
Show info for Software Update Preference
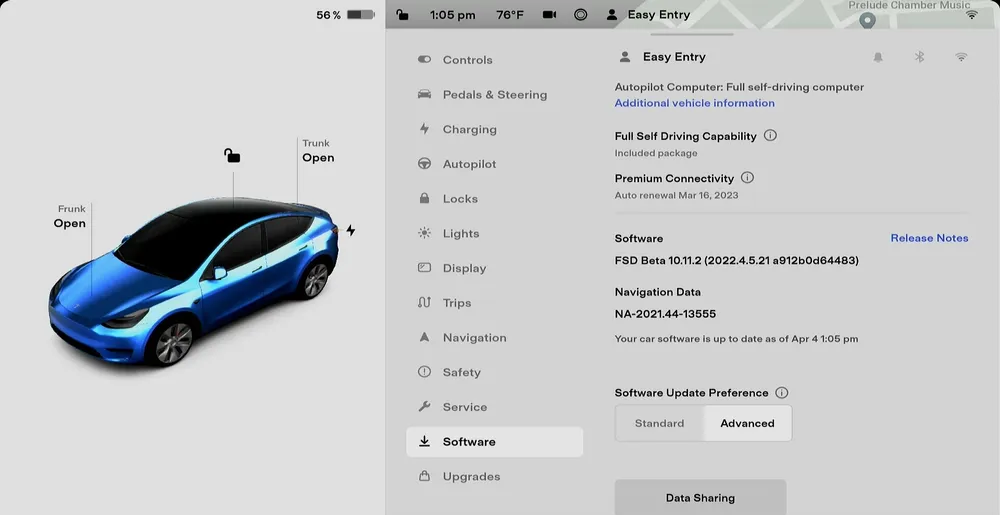(781, 393)
